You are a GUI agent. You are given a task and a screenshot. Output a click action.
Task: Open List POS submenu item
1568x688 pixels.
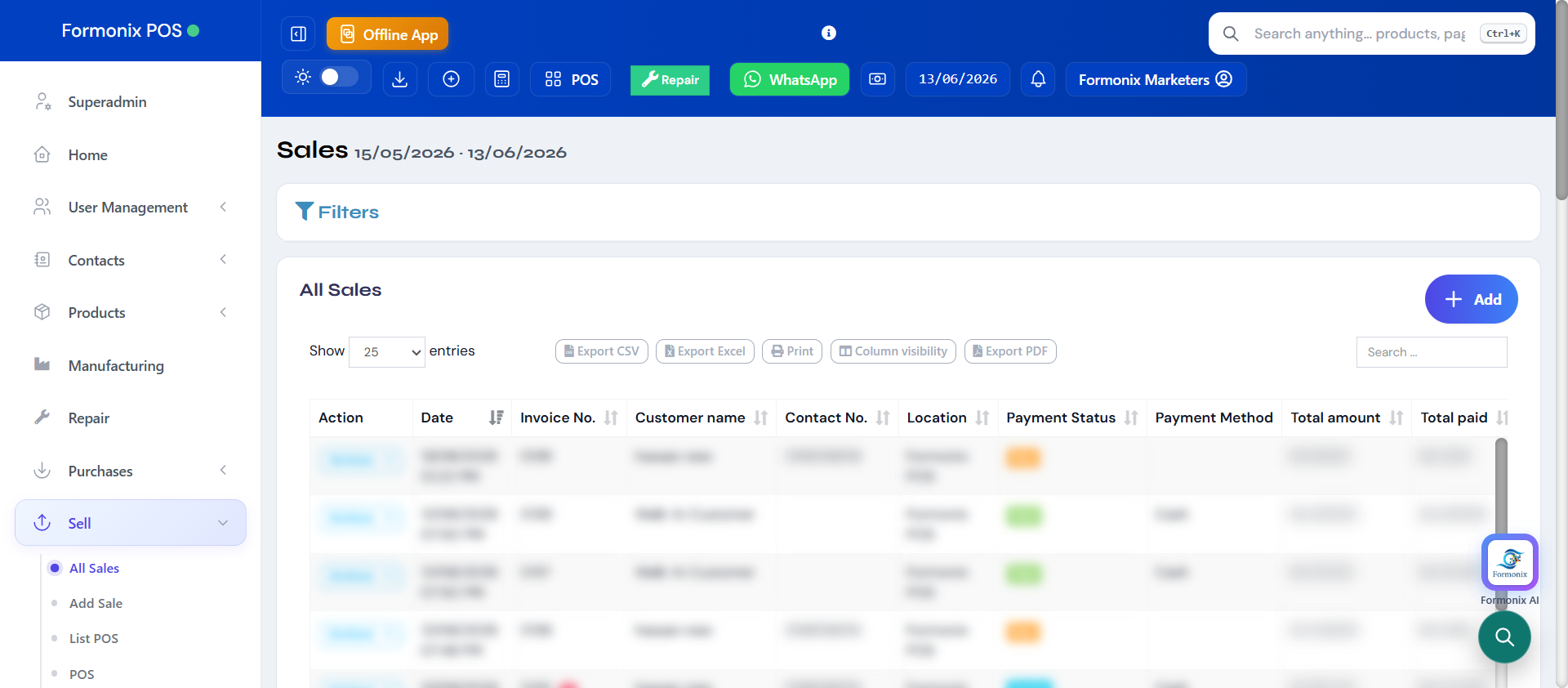point(94,638)
